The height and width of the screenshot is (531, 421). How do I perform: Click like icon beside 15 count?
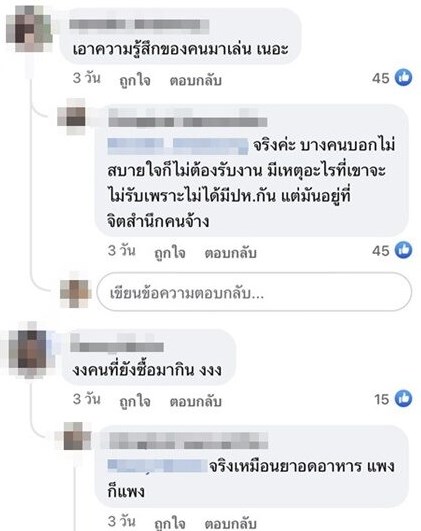pos(403,399)
